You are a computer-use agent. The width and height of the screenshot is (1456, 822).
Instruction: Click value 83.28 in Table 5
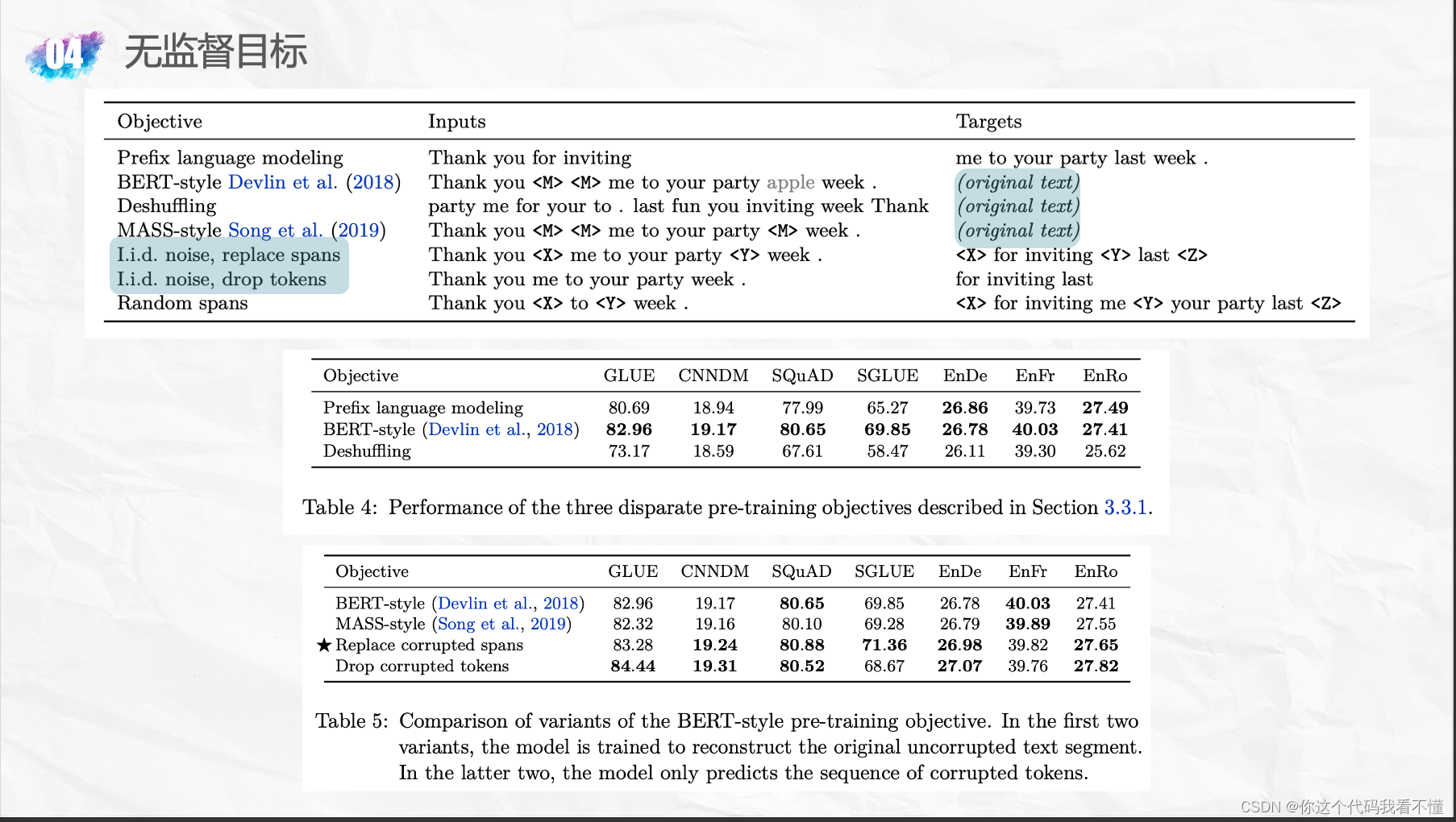[x=633, y=645]
